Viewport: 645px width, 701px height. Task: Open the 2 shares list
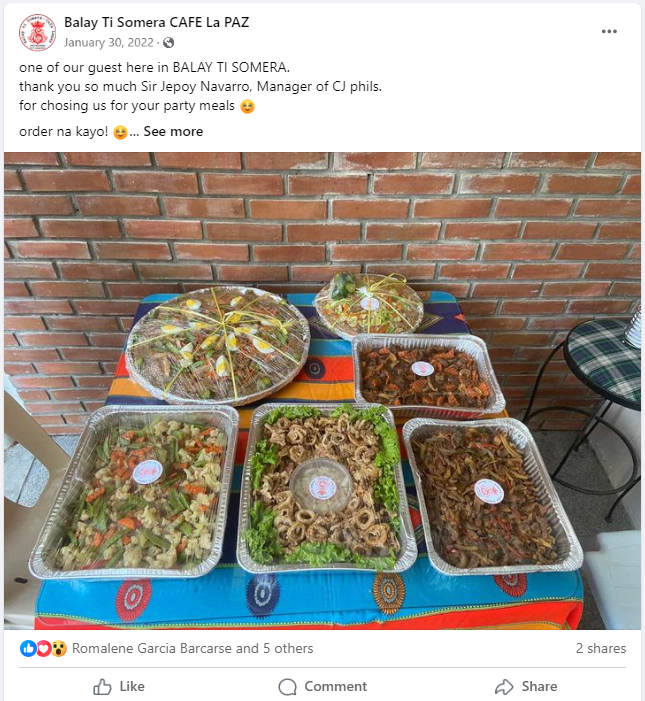pos(601,648)
